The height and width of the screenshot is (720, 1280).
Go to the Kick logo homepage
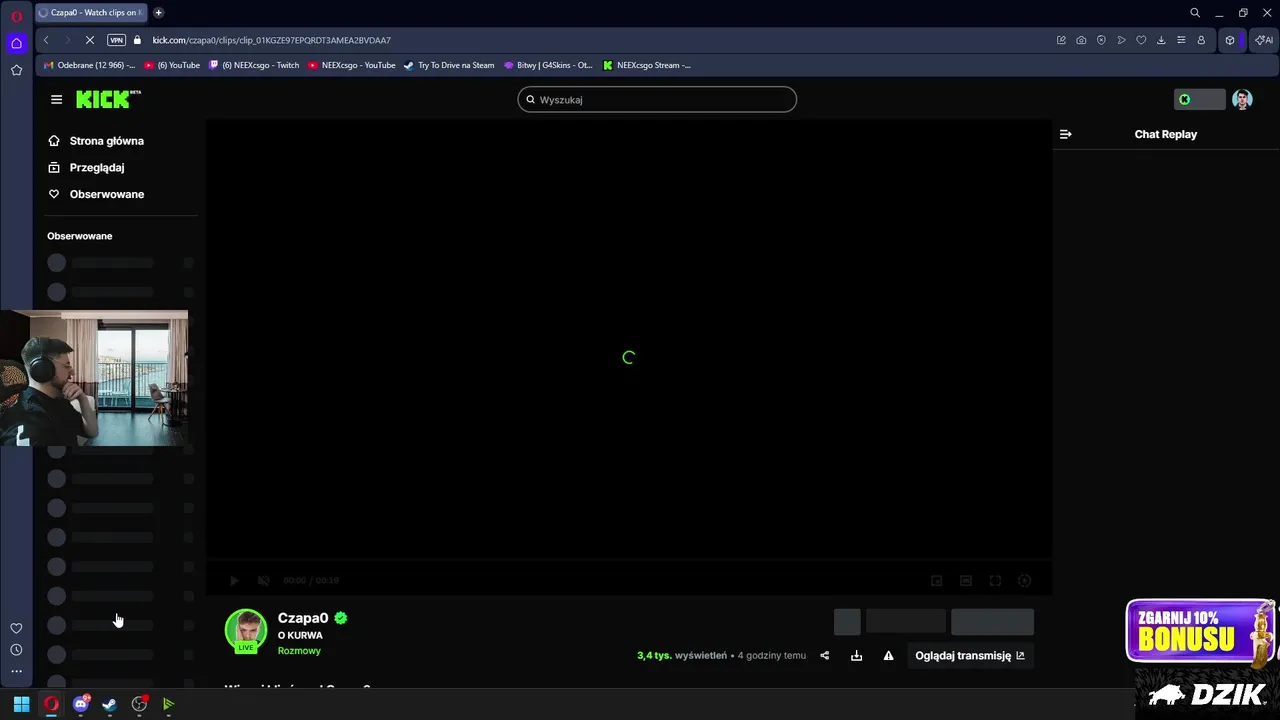point(108,99)
